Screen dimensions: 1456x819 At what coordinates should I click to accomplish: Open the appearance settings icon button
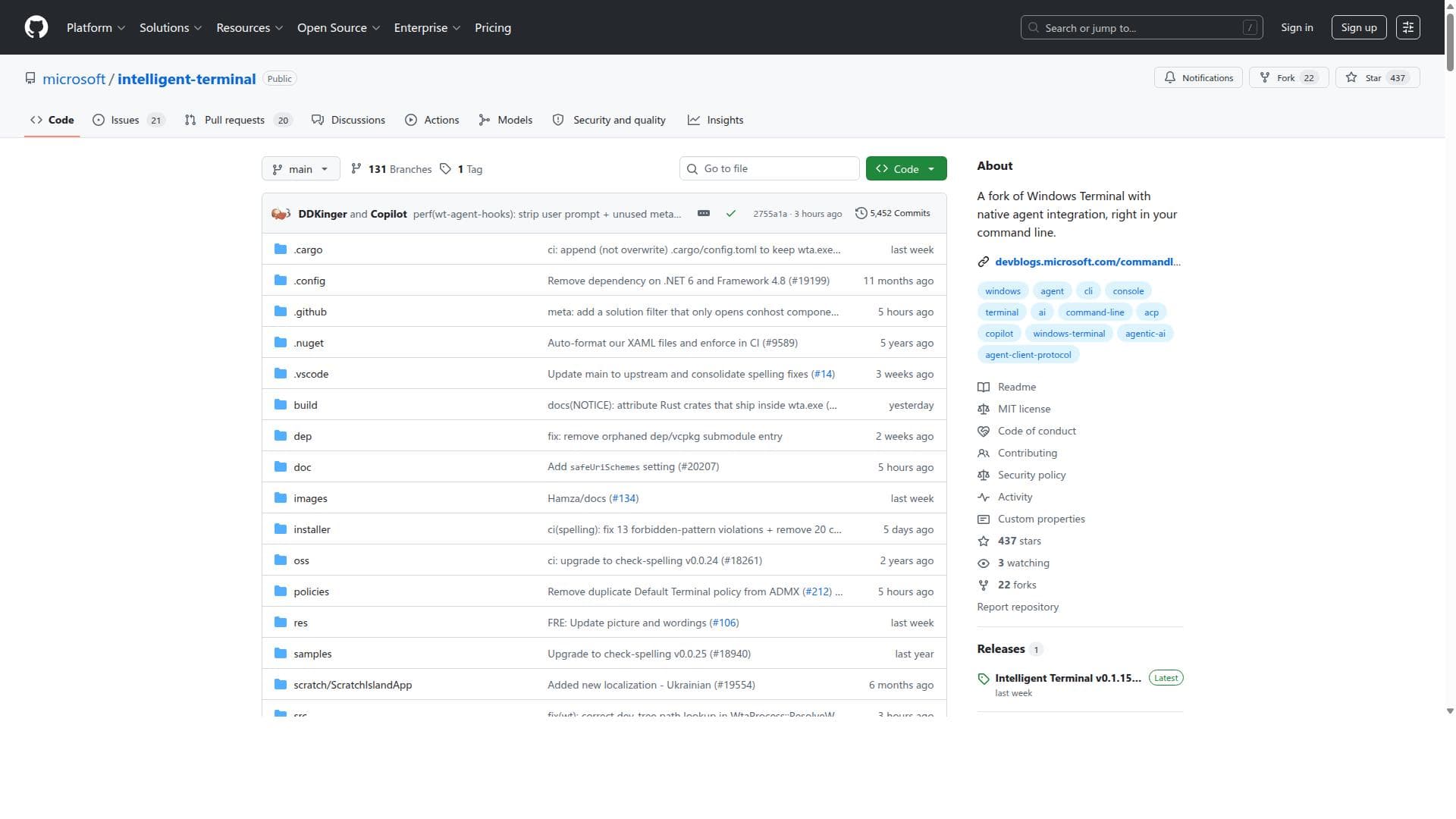(x=1408, y=27)
